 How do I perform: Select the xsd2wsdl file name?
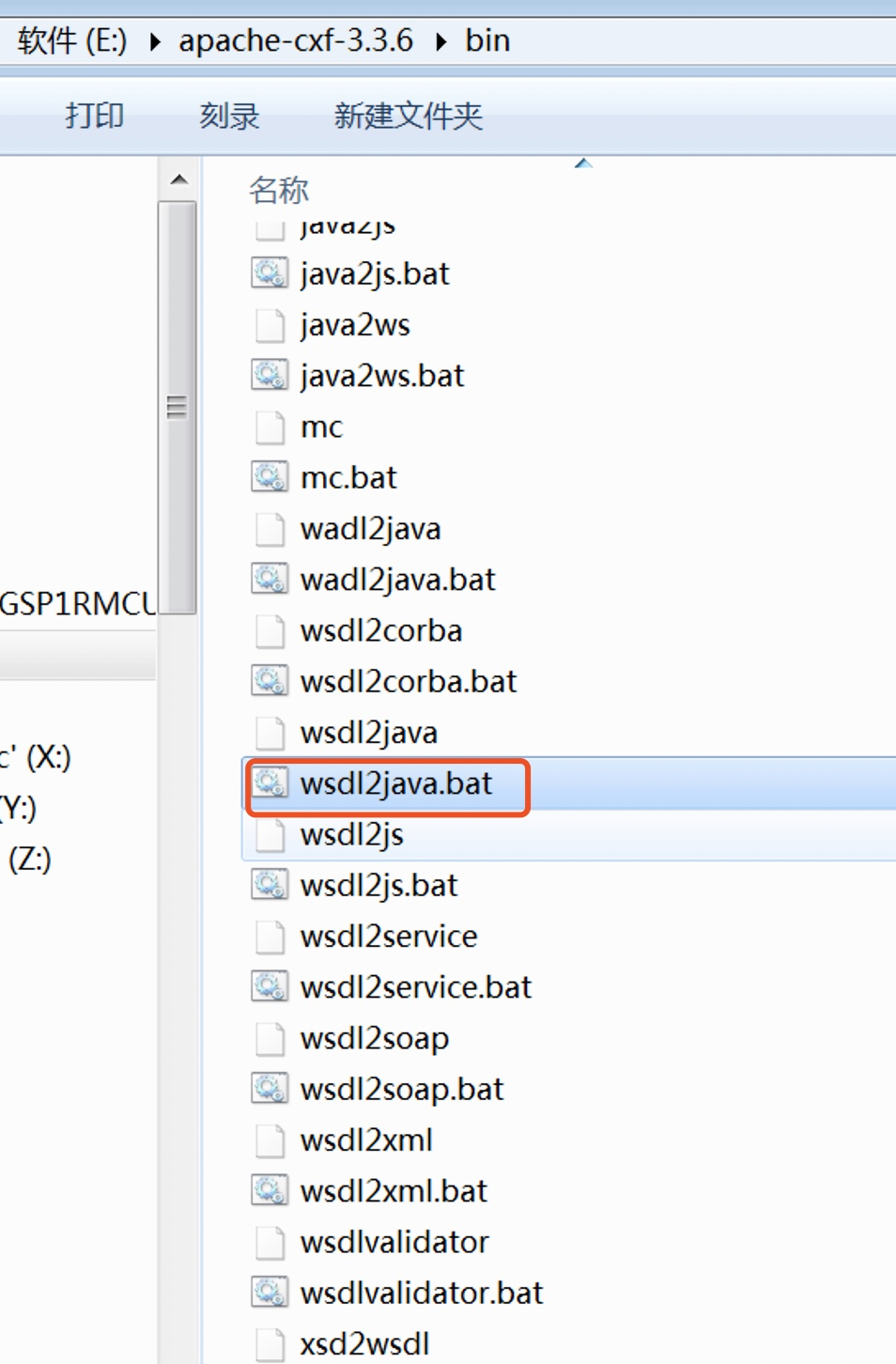coord(364,1344)
